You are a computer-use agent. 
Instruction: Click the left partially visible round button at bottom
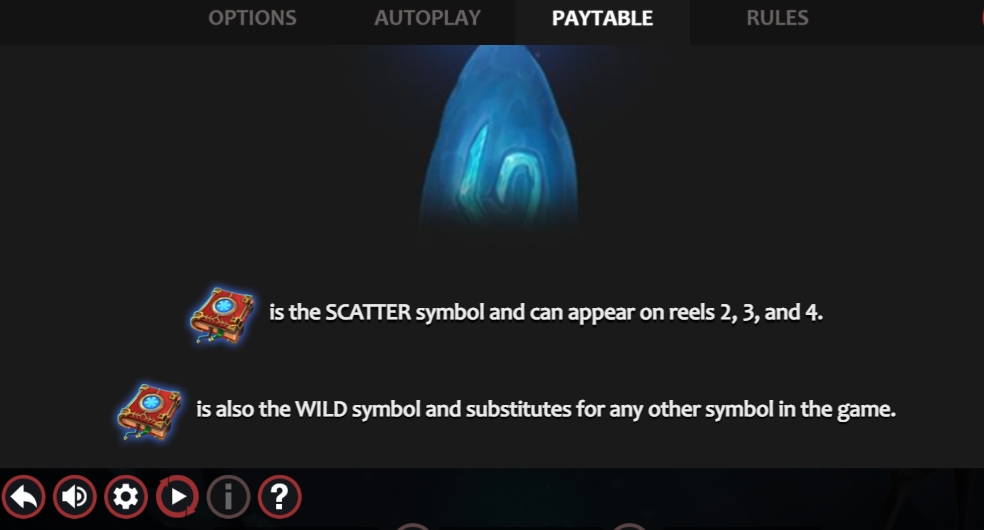(413, 526)
